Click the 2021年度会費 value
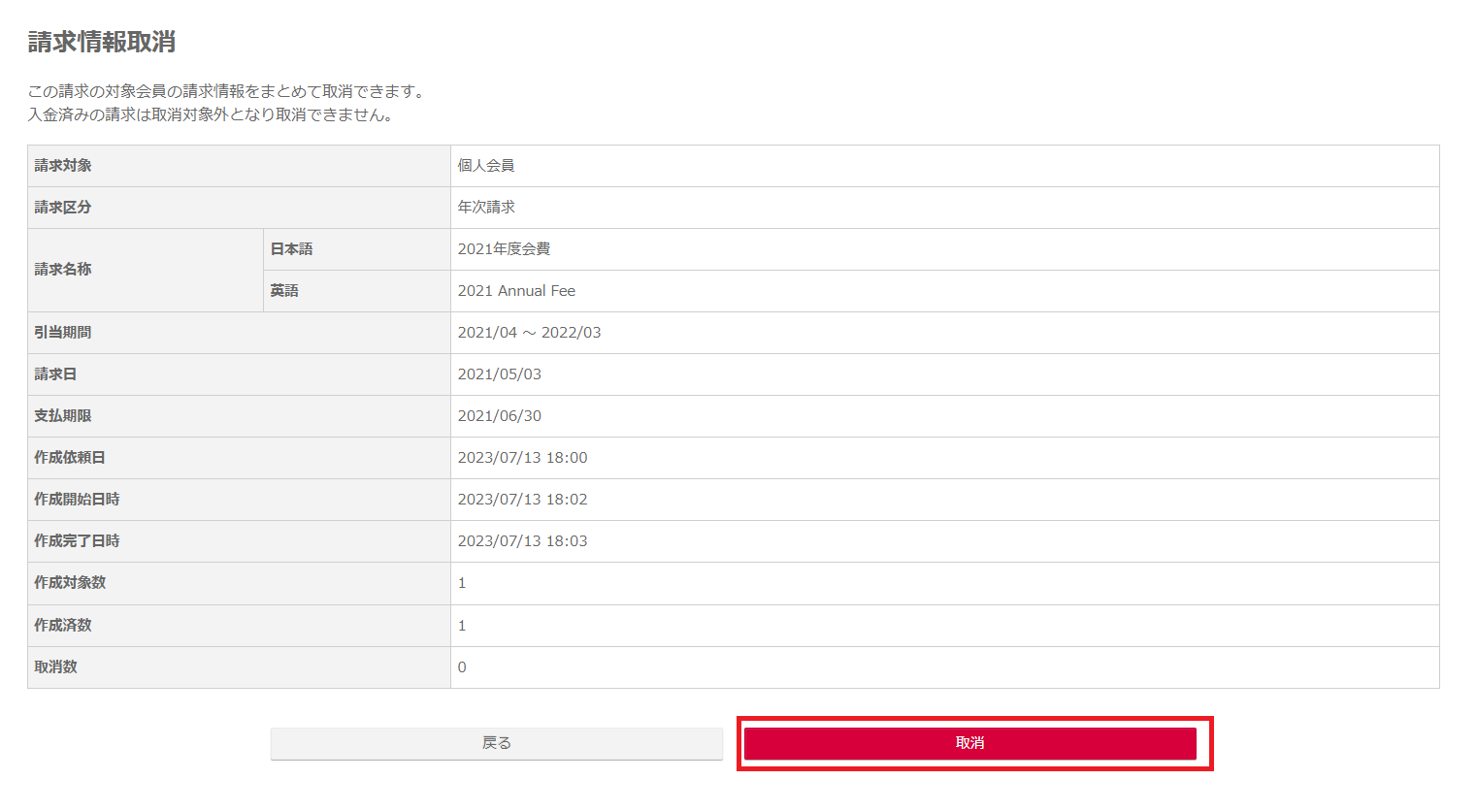The height and width of the screenshot is (812, 1477). 504,249
